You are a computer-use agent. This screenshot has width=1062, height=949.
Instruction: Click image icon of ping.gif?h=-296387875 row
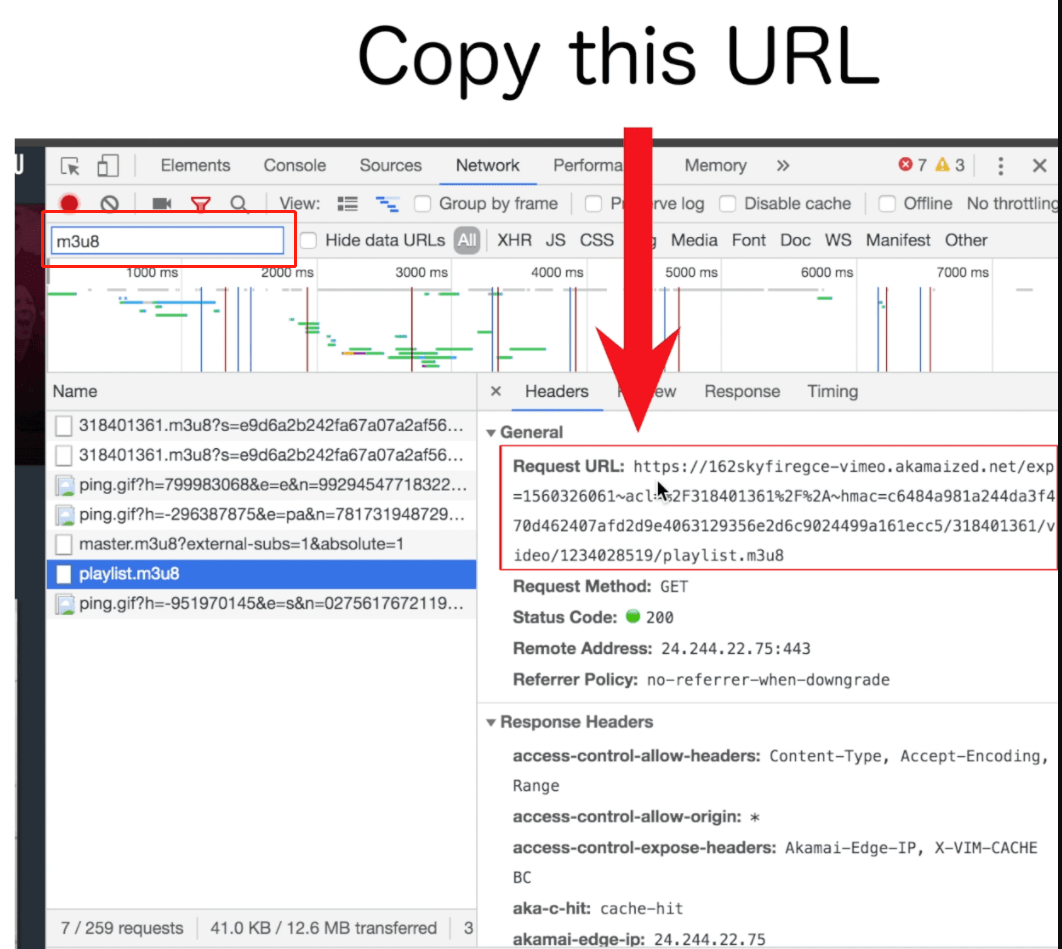pos(65,515)
